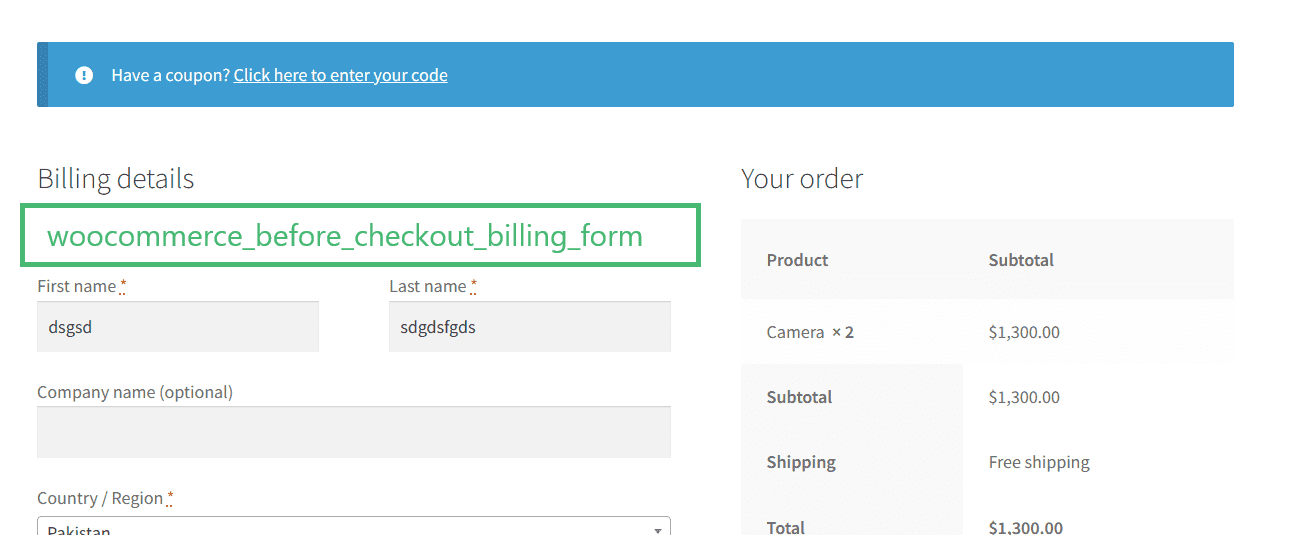Click the Total row label
The width and height of the screenshot is (1302, 535).
pyautogui.click(x=785, y=527)
